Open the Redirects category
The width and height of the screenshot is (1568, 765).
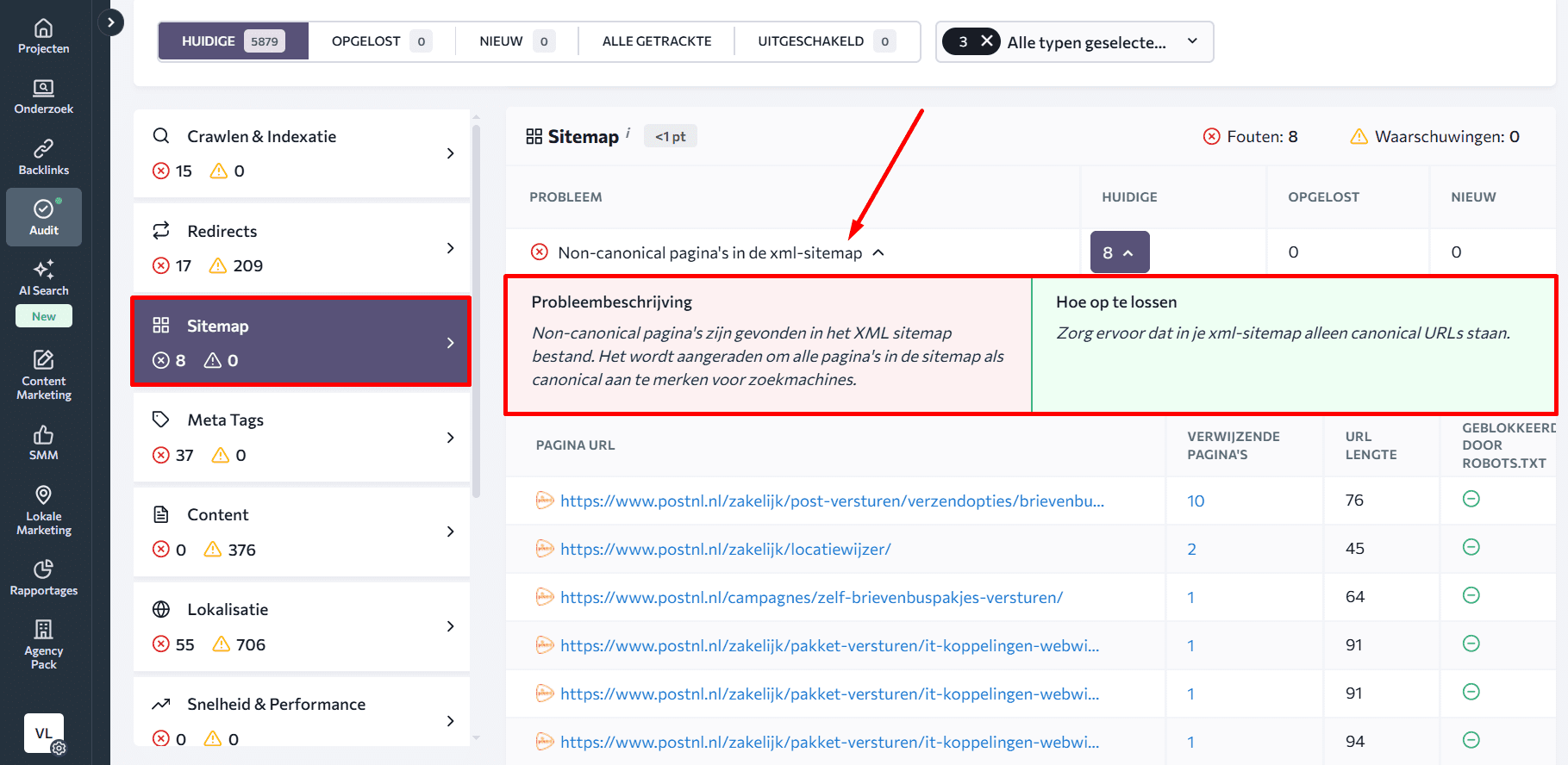302,248
